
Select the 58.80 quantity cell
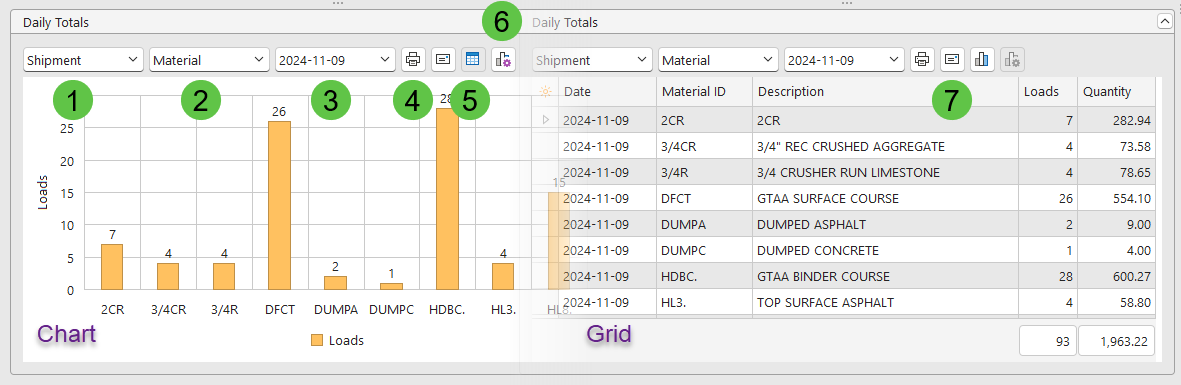[1116, 303]
